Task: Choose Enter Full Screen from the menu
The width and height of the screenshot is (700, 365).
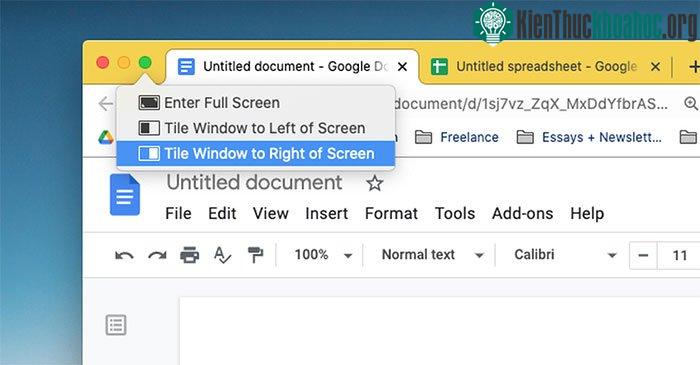Action: click(255, 103)
